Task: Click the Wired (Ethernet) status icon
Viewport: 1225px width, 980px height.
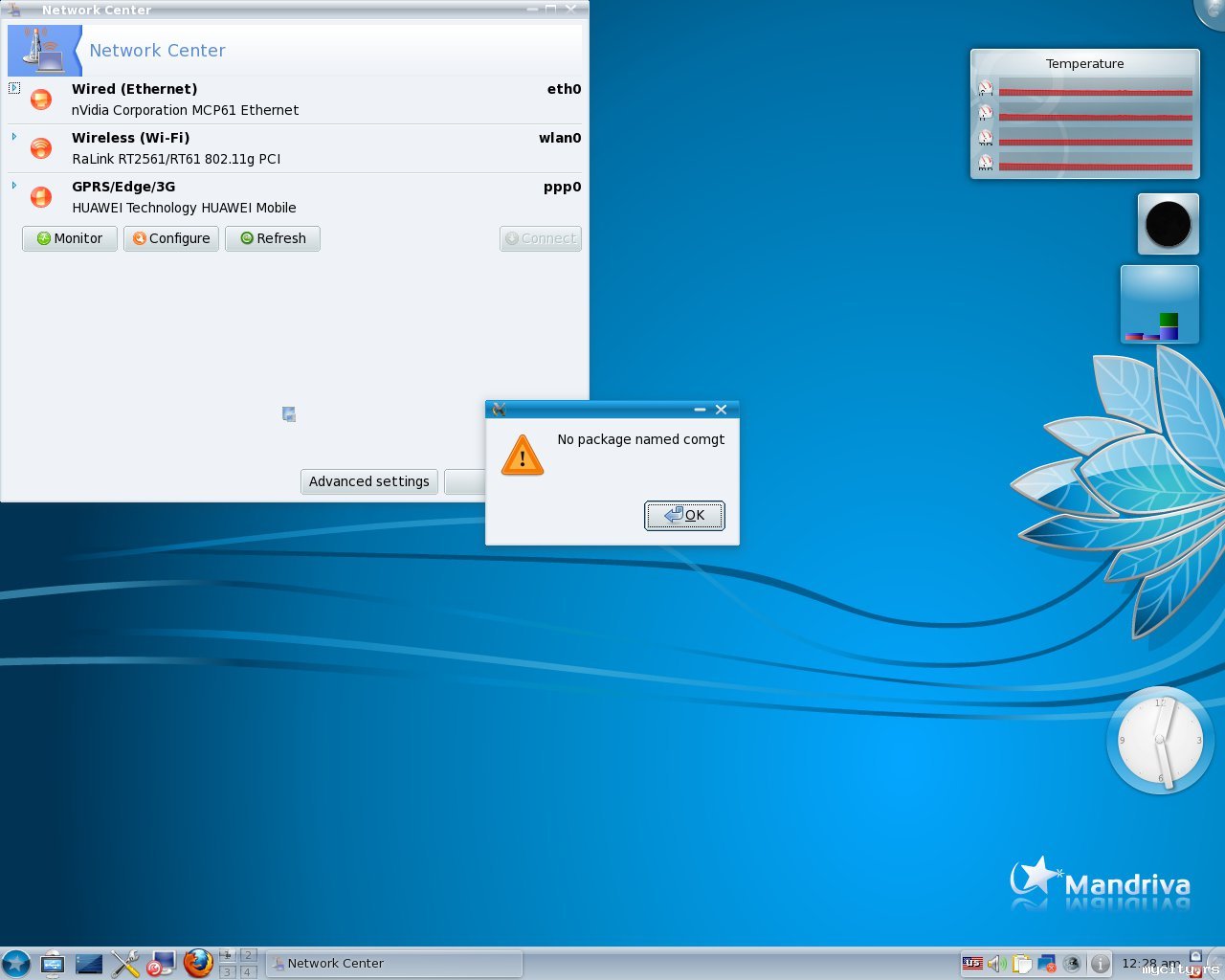Action: coord(41,100)
